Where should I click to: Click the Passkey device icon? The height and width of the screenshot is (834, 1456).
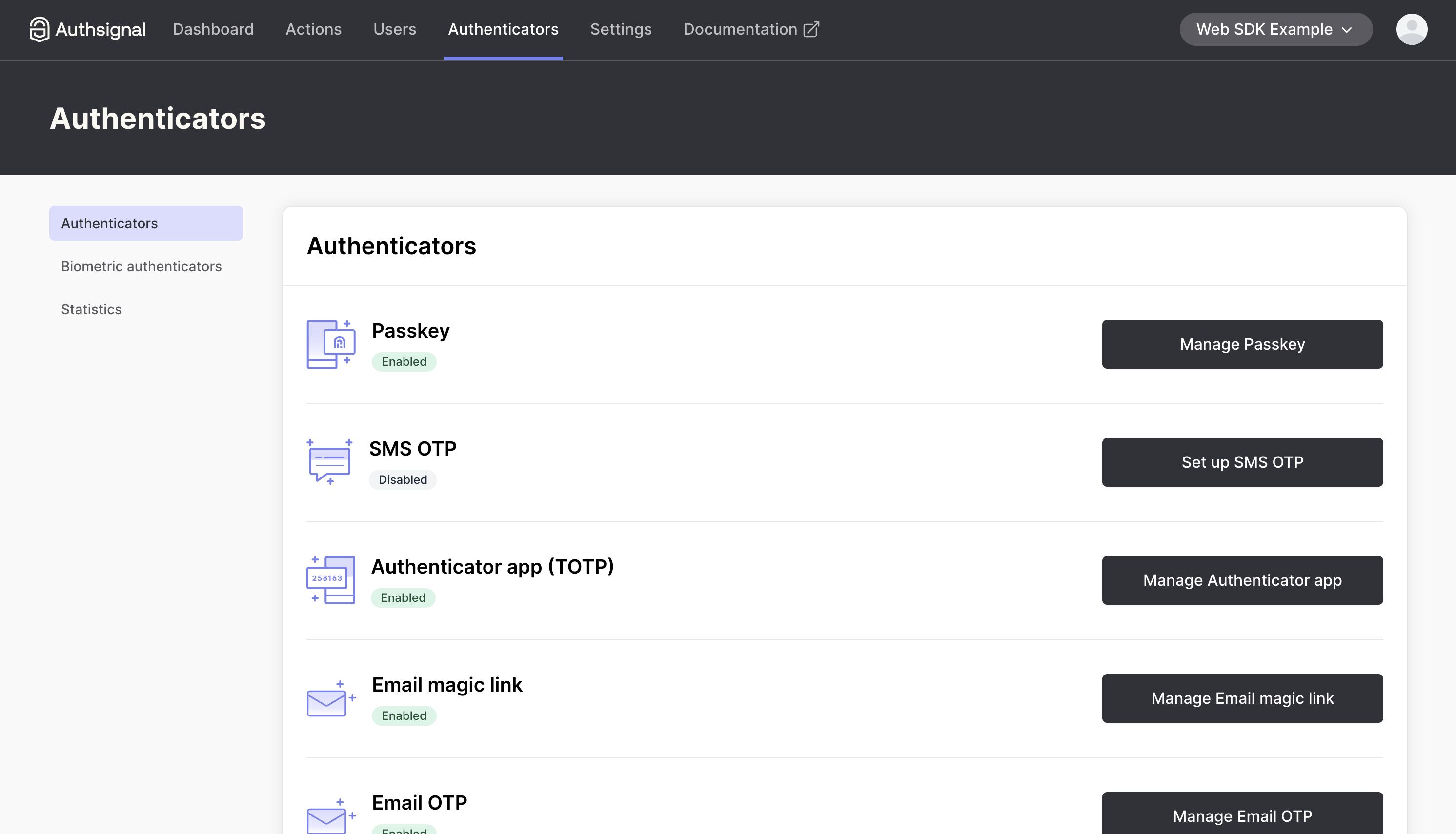(331, 344)
